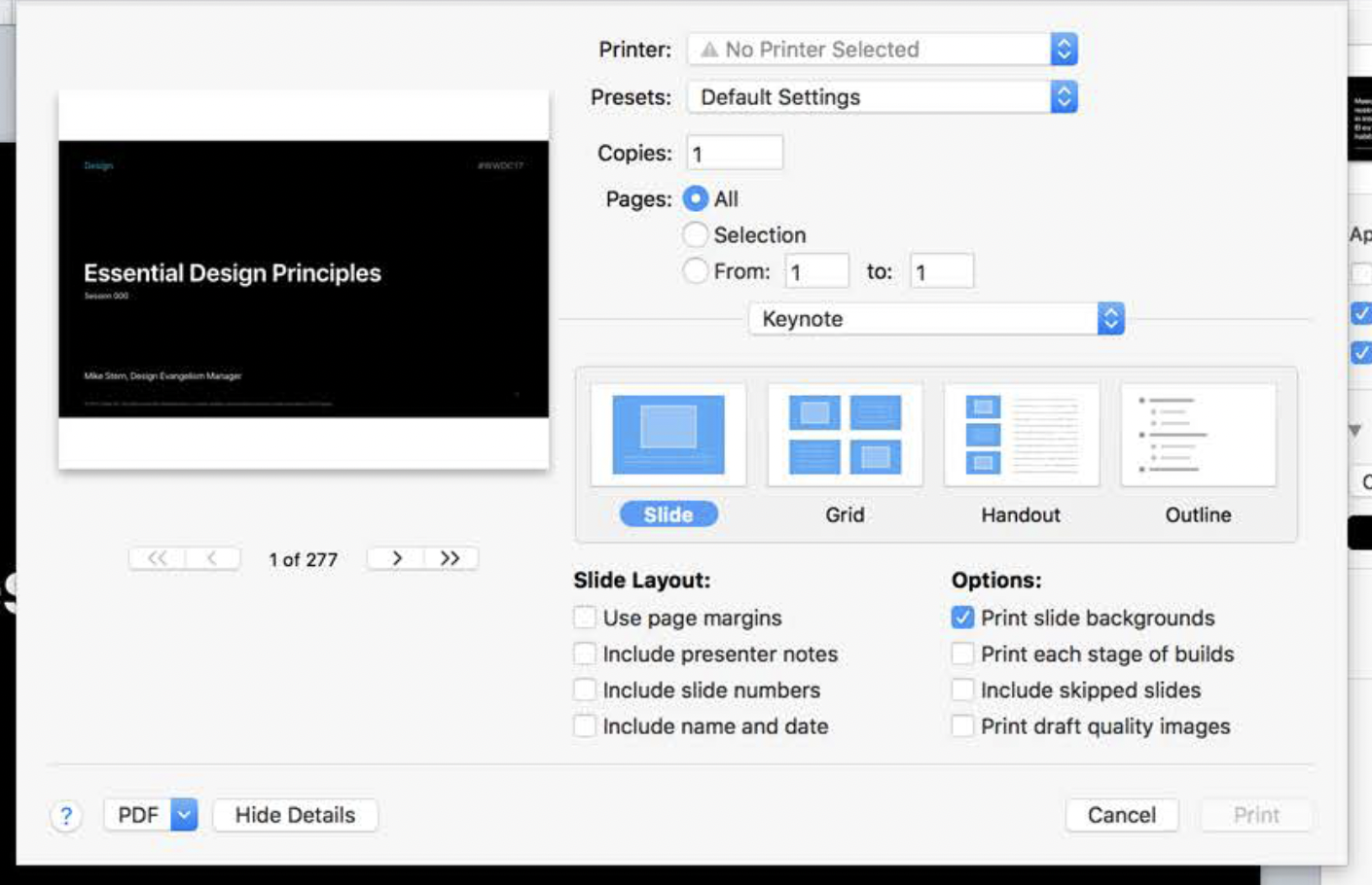Select the All pages radio button

tap(695, 198)
